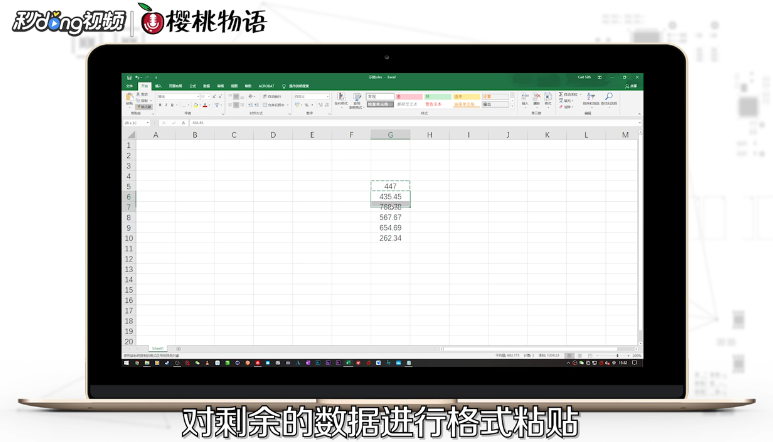Open Conditional Formatting (条件格式)
Viewport: 773px width, 442px height.
pyautogui.click(x=341, y=100)
